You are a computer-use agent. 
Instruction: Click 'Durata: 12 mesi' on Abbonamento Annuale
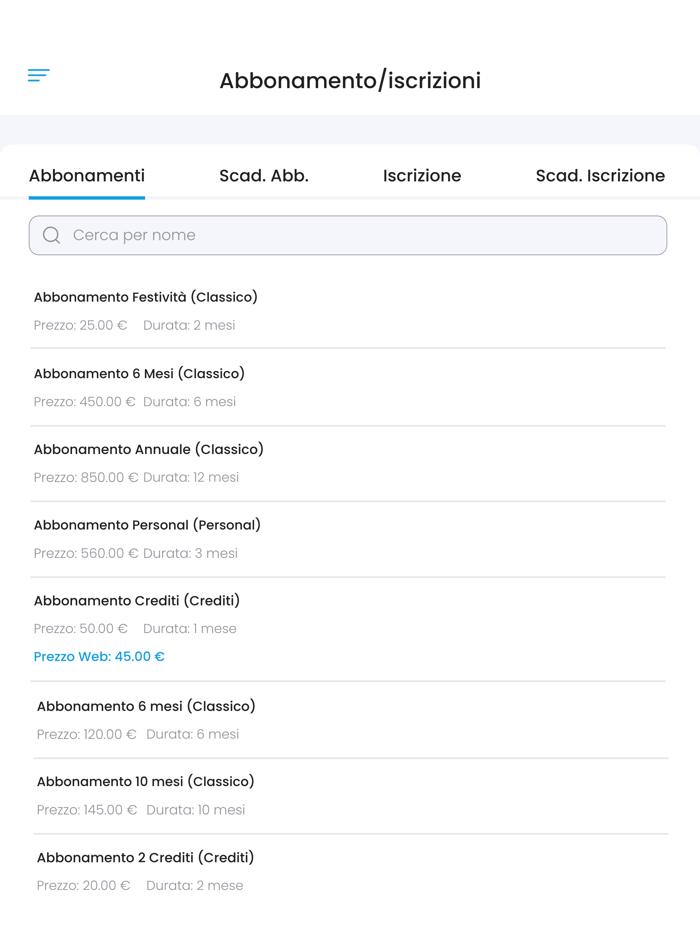click(x=198, y=477)
